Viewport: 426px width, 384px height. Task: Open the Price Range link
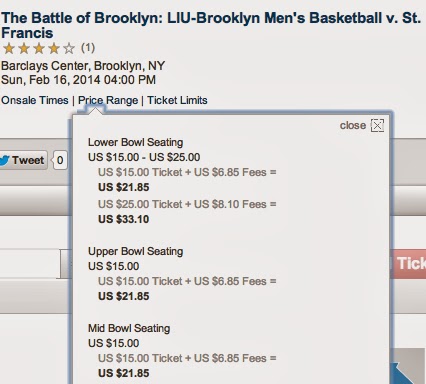pyautogui.click(x=108, y=100)
